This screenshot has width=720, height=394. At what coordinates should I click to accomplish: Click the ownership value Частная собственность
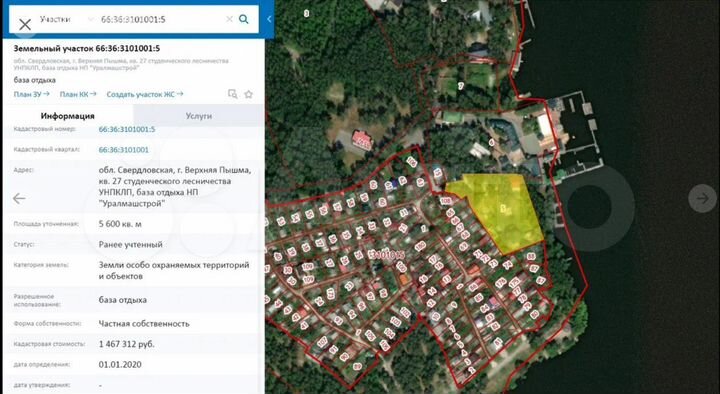(144, 324)
